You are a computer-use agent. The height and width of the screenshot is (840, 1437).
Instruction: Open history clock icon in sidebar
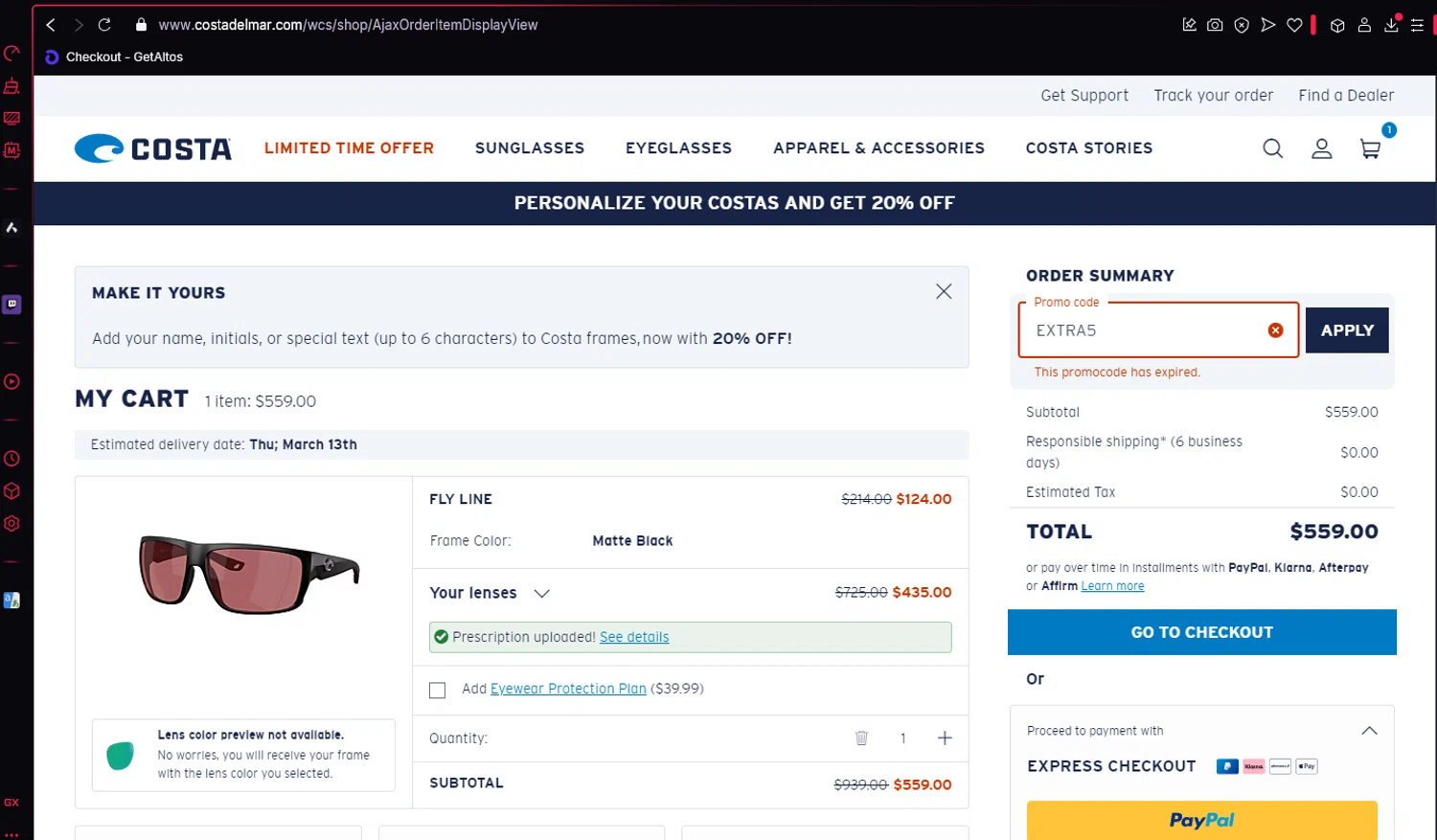[x=11, y=459]
